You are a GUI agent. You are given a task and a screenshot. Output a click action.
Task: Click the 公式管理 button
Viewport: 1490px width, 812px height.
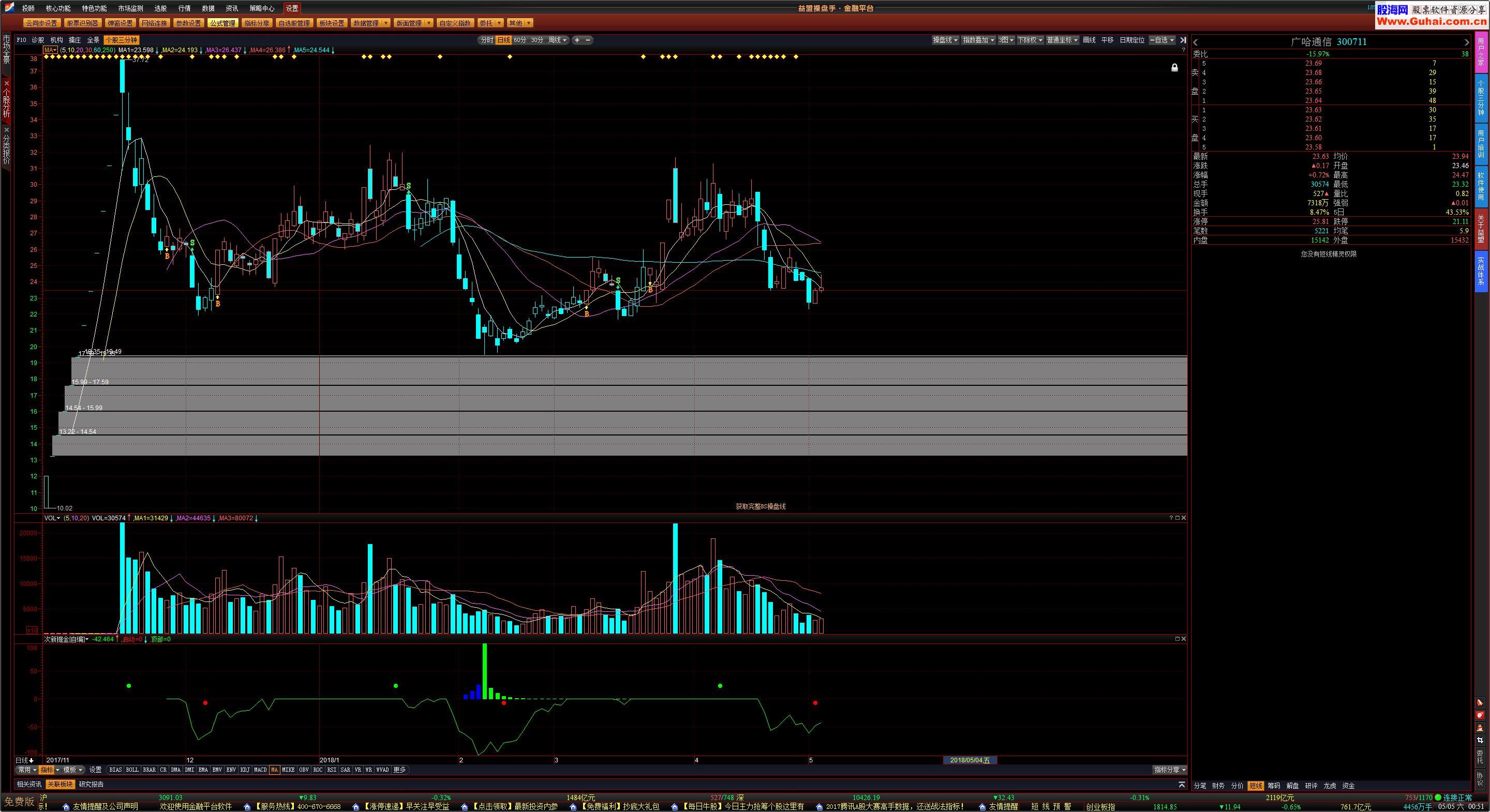(x=222, y=23)
